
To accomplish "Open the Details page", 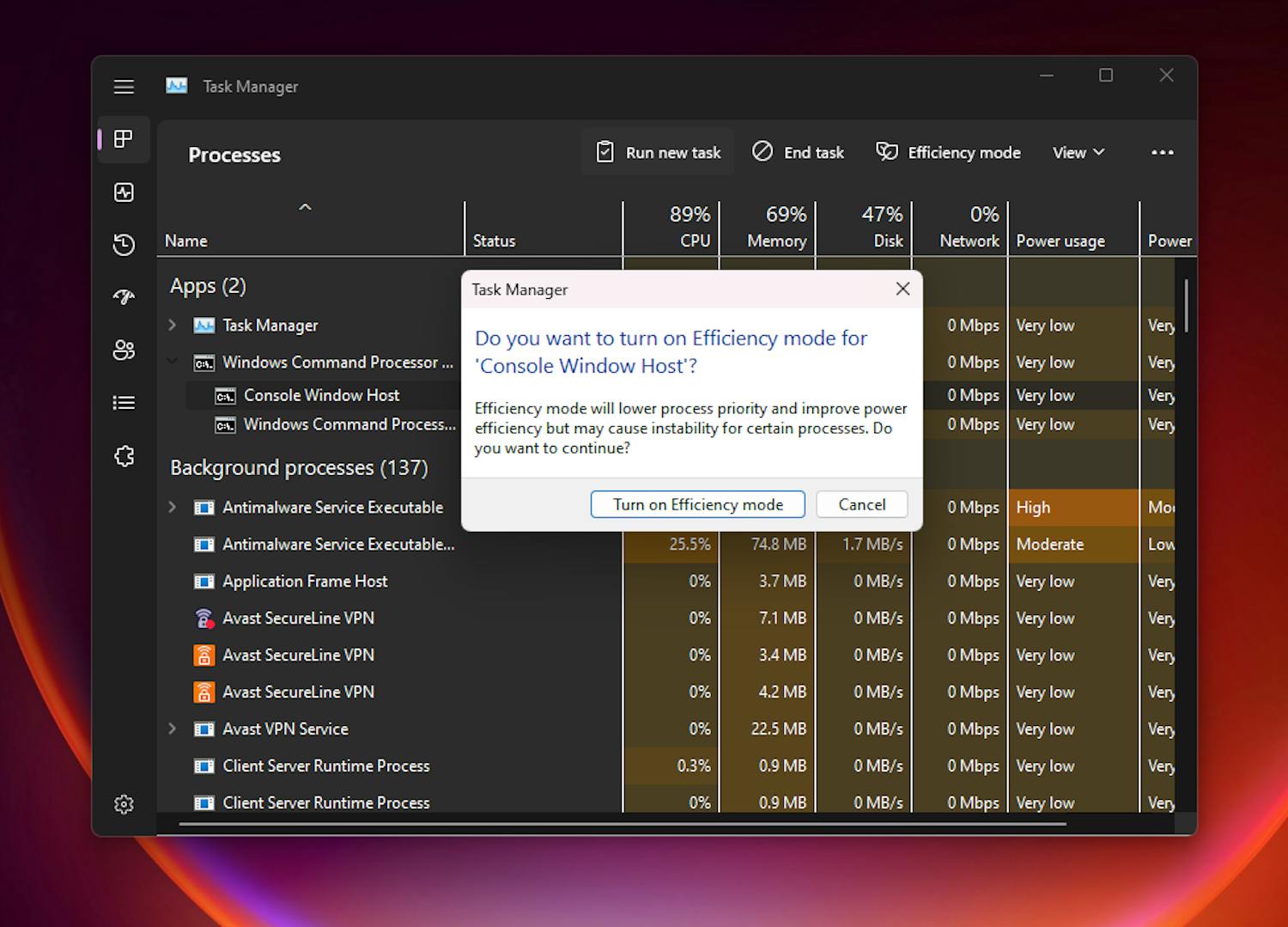I will [x=123, y=403].
